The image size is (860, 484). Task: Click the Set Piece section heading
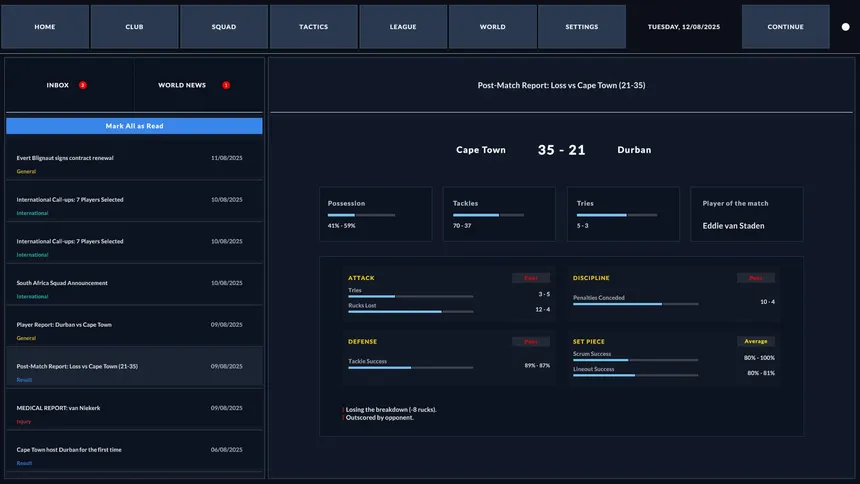[x=589, y=341]
